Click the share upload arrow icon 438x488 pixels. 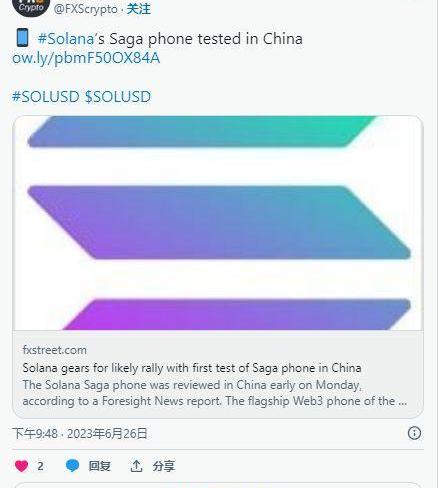[x=136, y=466]
